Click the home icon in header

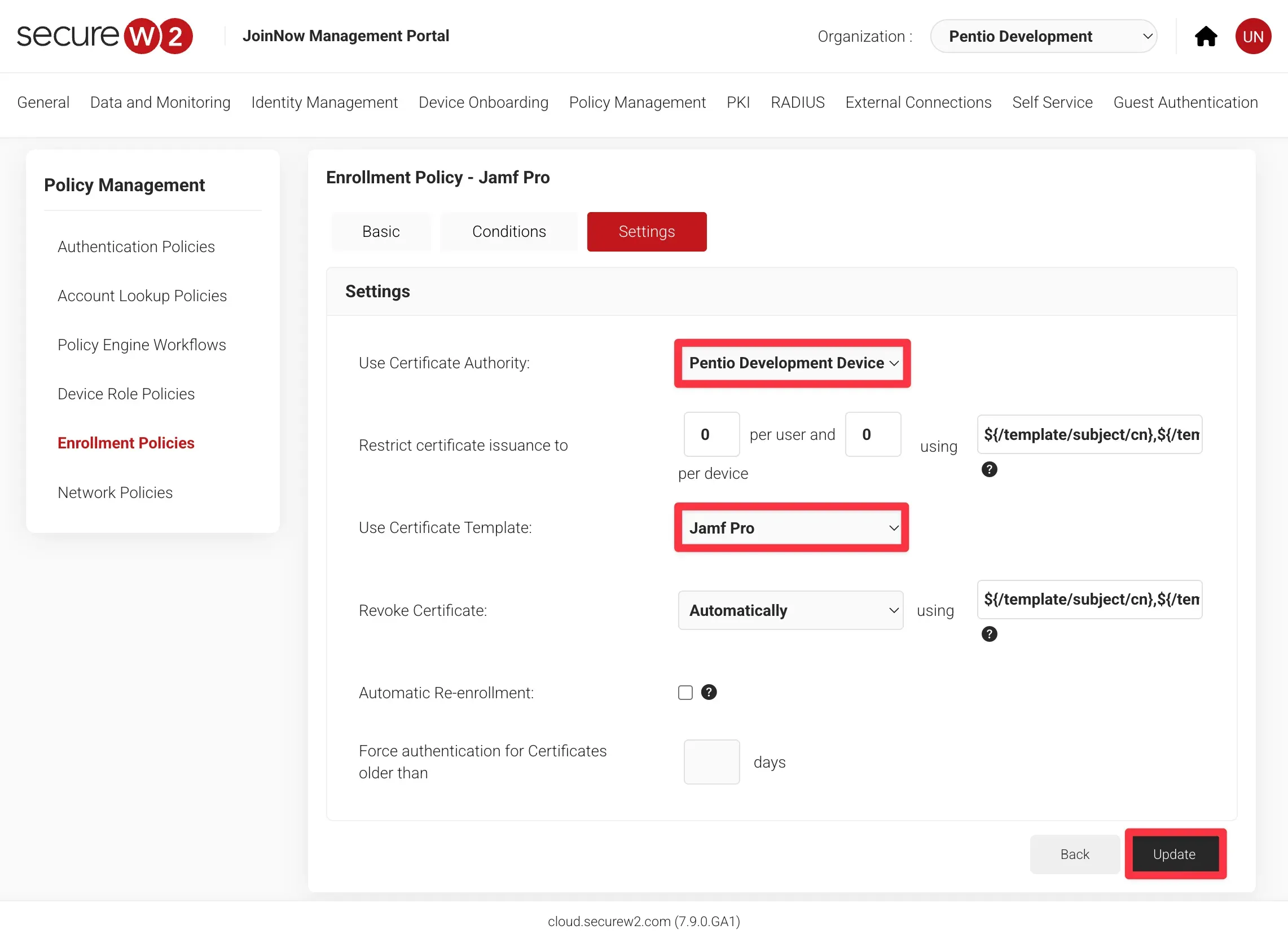[x=1205, y=36]
